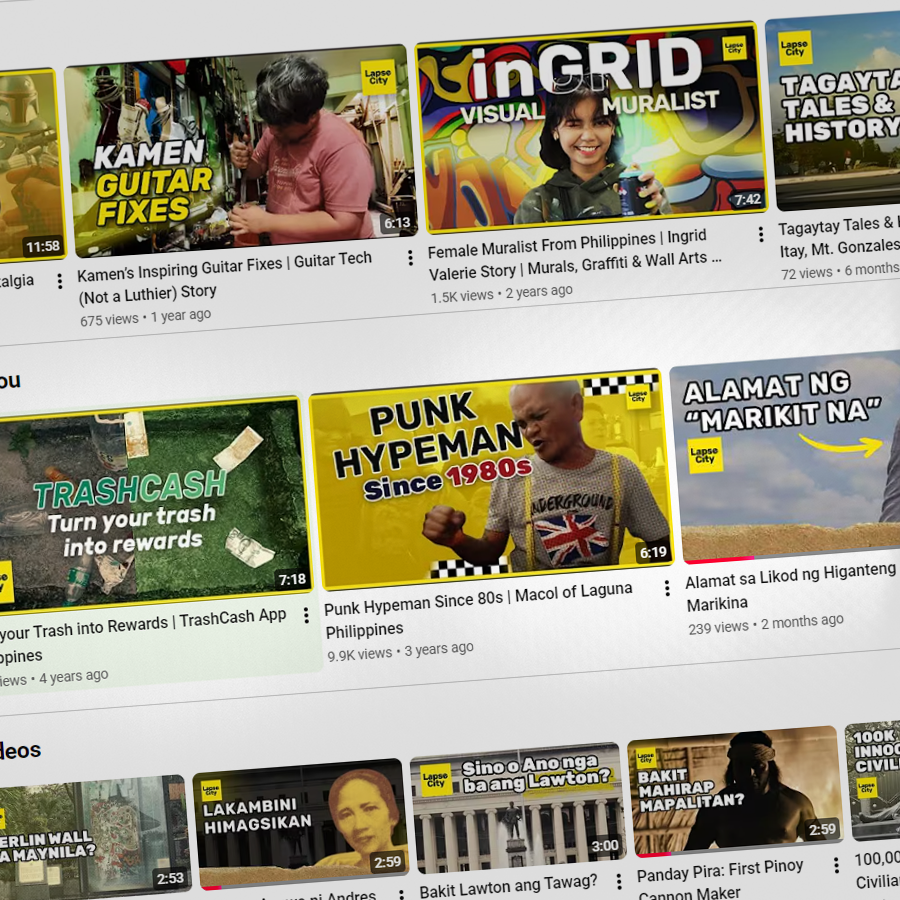
Task: Open the Boba Fett helmet thumbnail with 11:58 duration
Action: click(x=32, y=166)
